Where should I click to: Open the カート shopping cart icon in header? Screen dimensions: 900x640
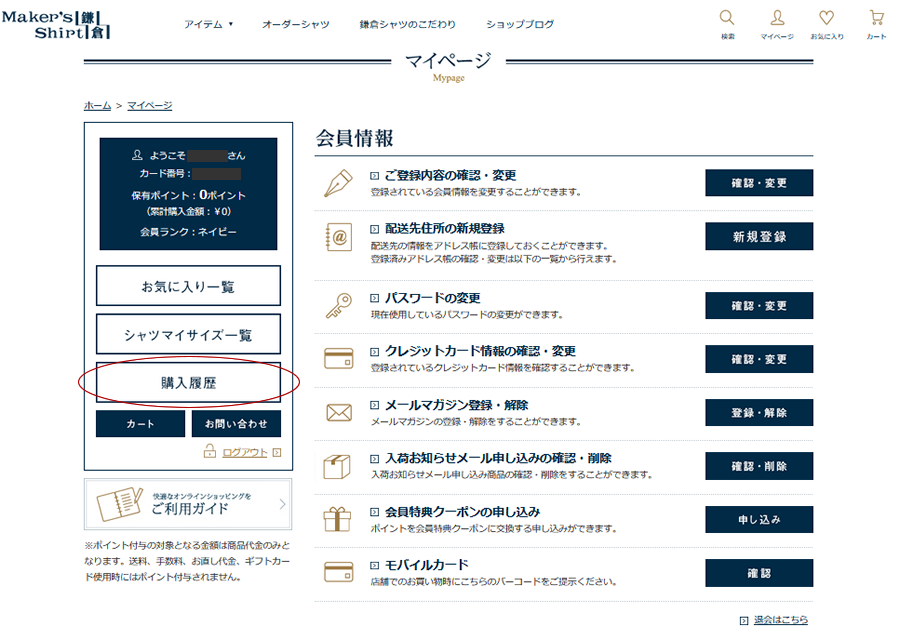(876, 18)
